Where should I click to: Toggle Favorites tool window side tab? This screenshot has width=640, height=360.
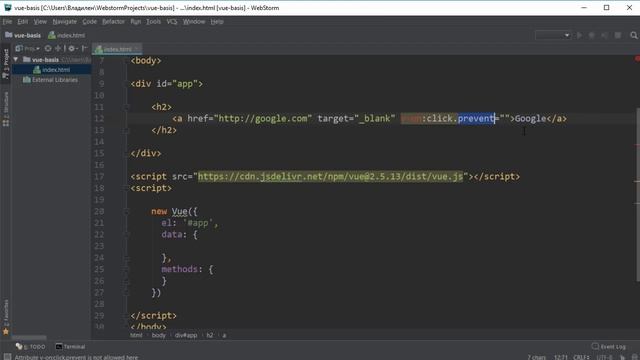click(6, 317)
